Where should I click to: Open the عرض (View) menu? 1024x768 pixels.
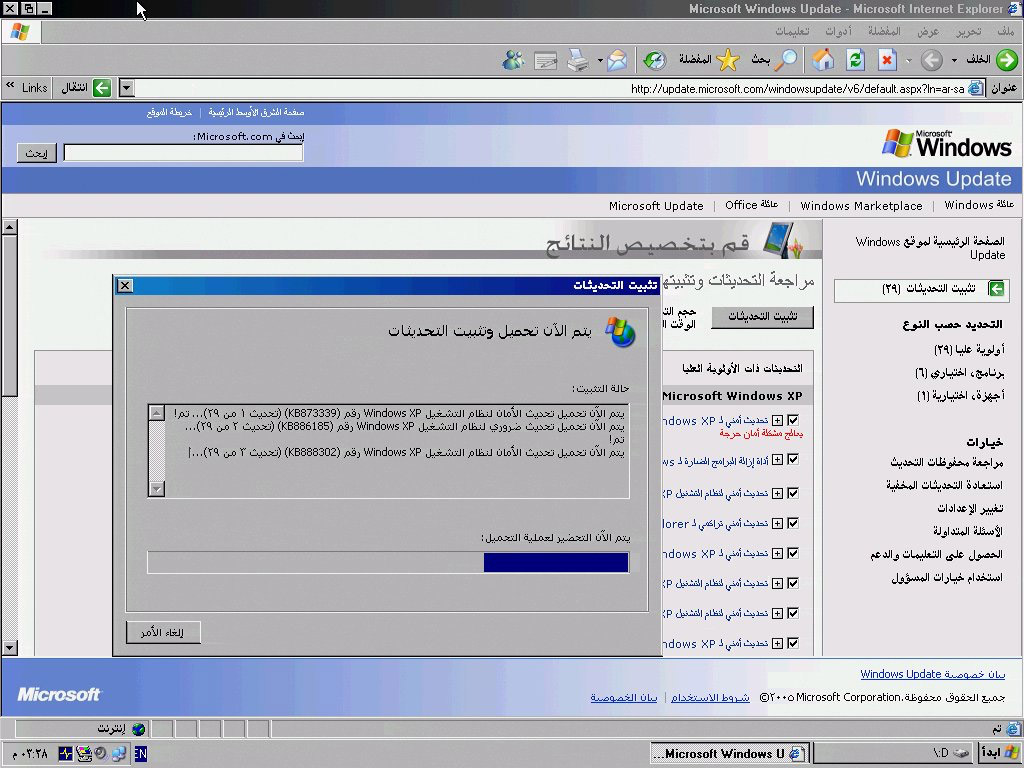click(x=927, y=31)
